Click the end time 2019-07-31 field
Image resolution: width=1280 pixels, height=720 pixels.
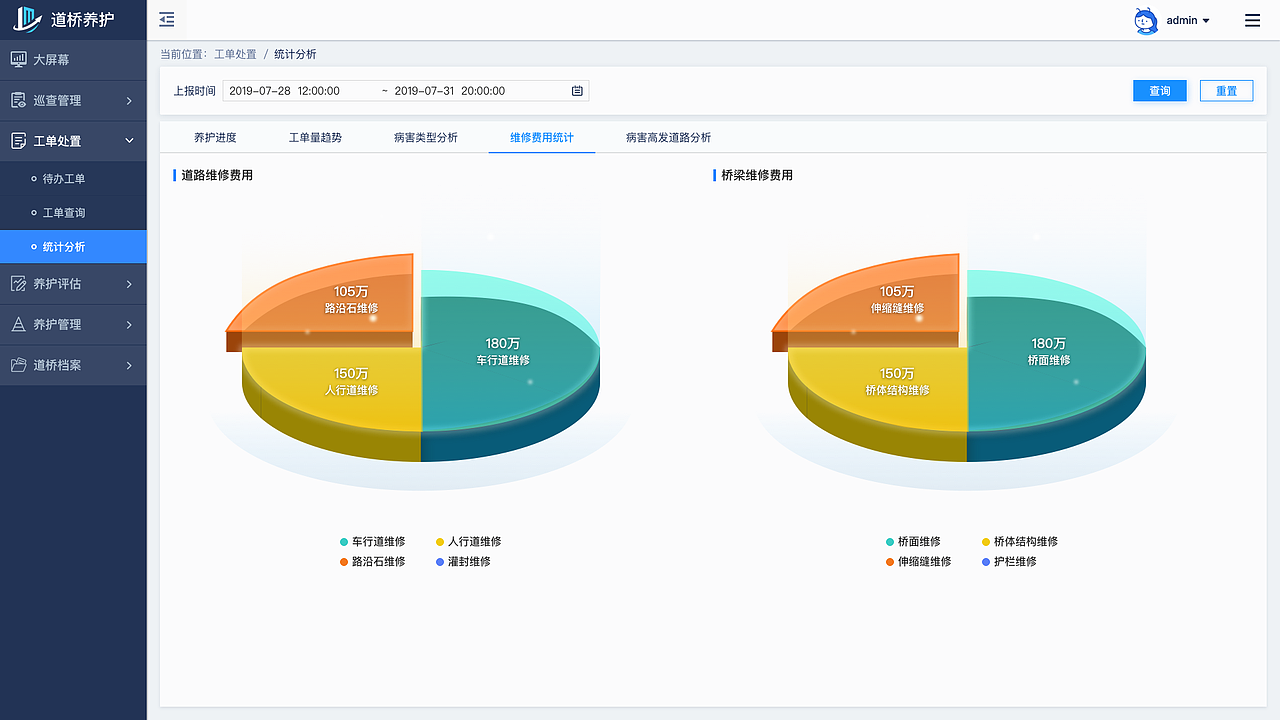pos(450,91)
